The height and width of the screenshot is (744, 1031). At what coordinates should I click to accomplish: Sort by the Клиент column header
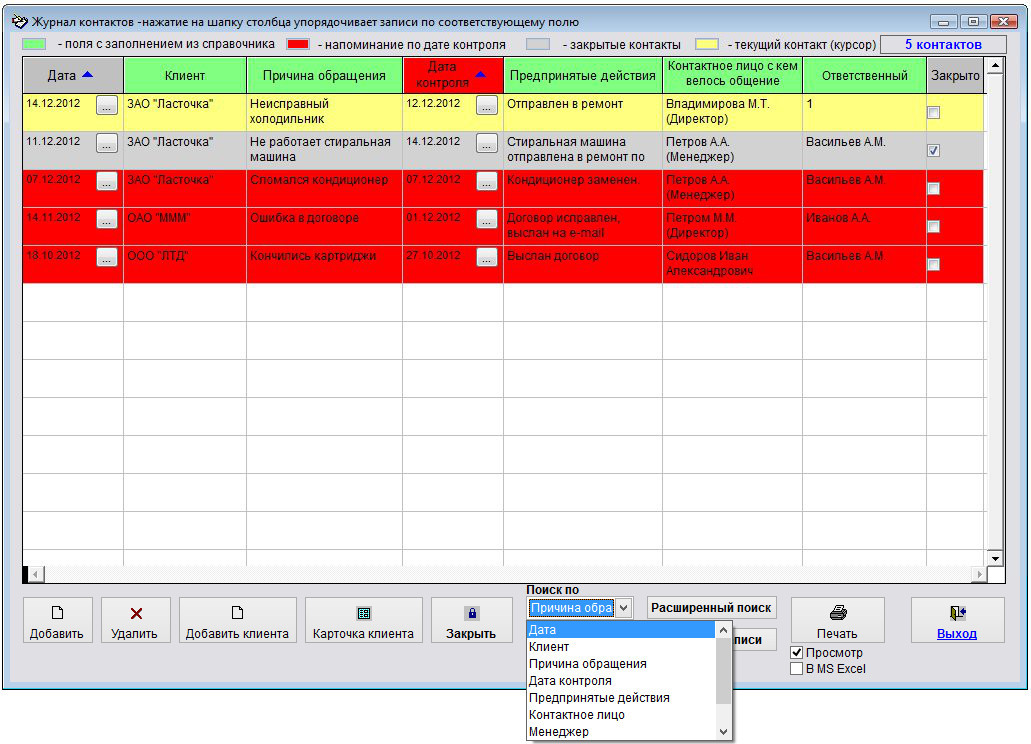pos(185,76)
